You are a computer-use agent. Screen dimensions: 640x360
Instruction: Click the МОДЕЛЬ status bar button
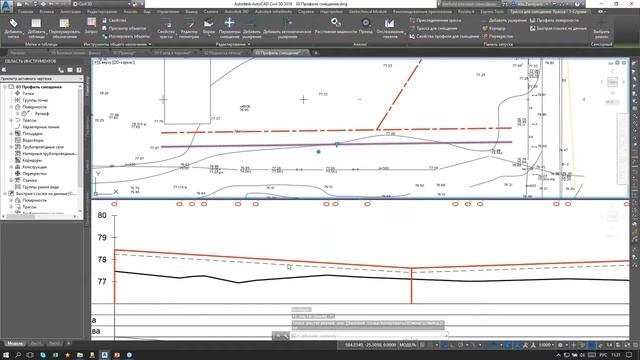point(407,345)
